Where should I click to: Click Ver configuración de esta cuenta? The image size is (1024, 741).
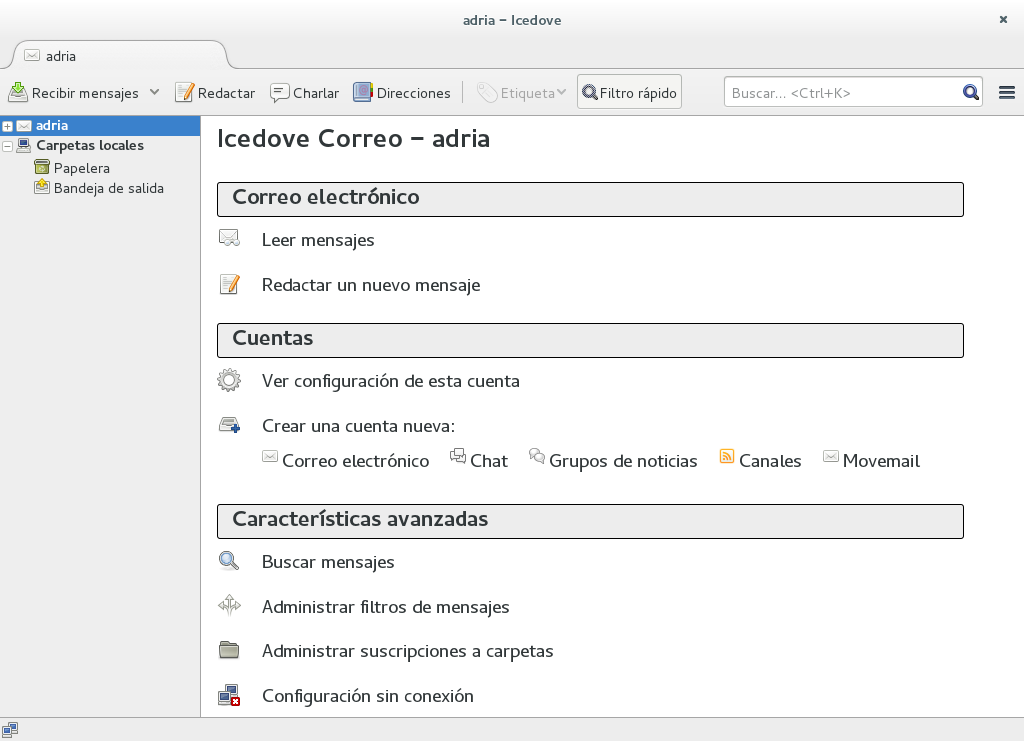pos(391,381)
